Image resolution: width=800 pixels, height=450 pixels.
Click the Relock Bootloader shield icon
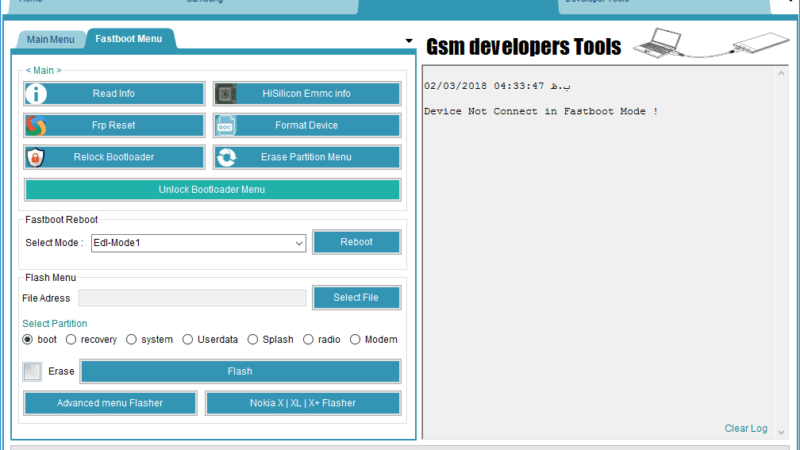pyautogui.click(x=35, y=157)
